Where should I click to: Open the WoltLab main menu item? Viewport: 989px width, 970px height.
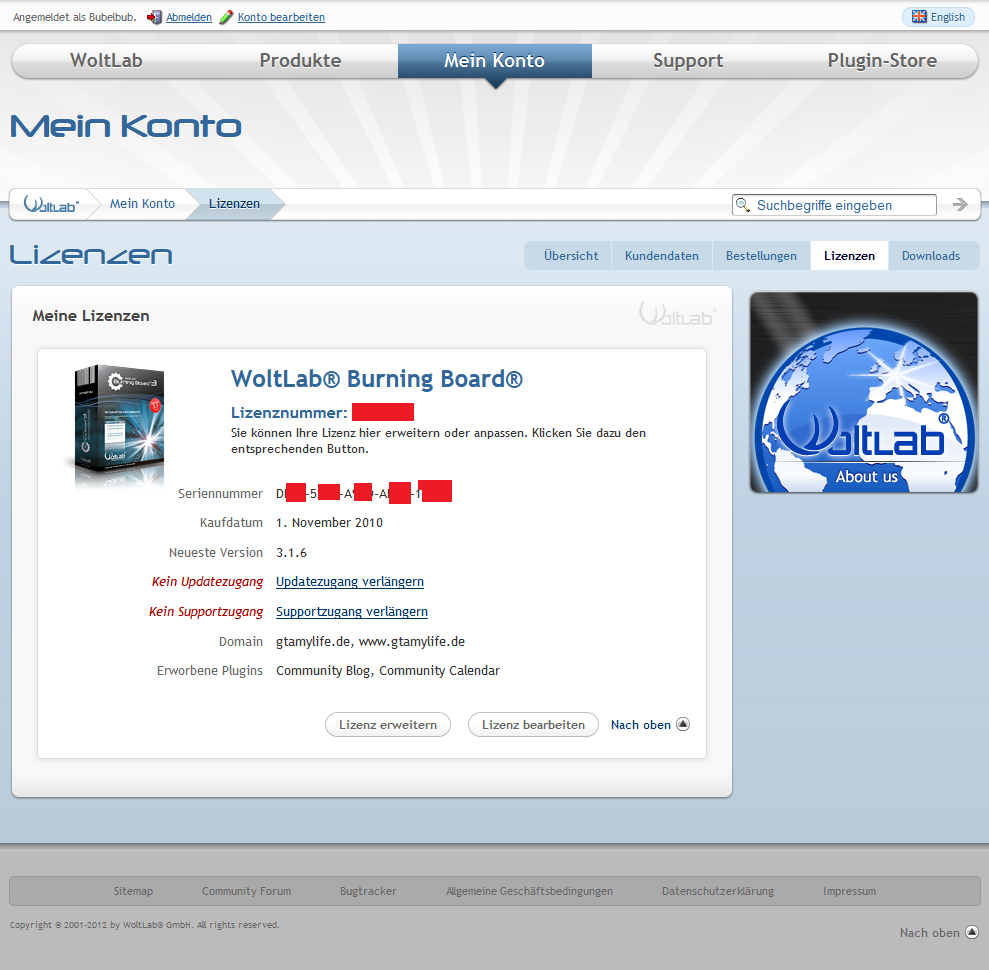pyautogui.click(x=106, y=61)
